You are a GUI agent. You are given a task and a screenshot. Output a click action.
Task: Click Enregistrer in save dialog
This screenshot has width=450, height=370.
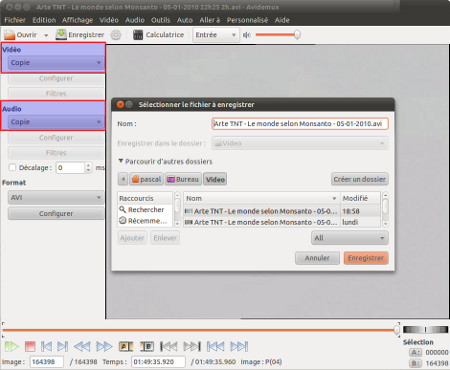[366, 258]
